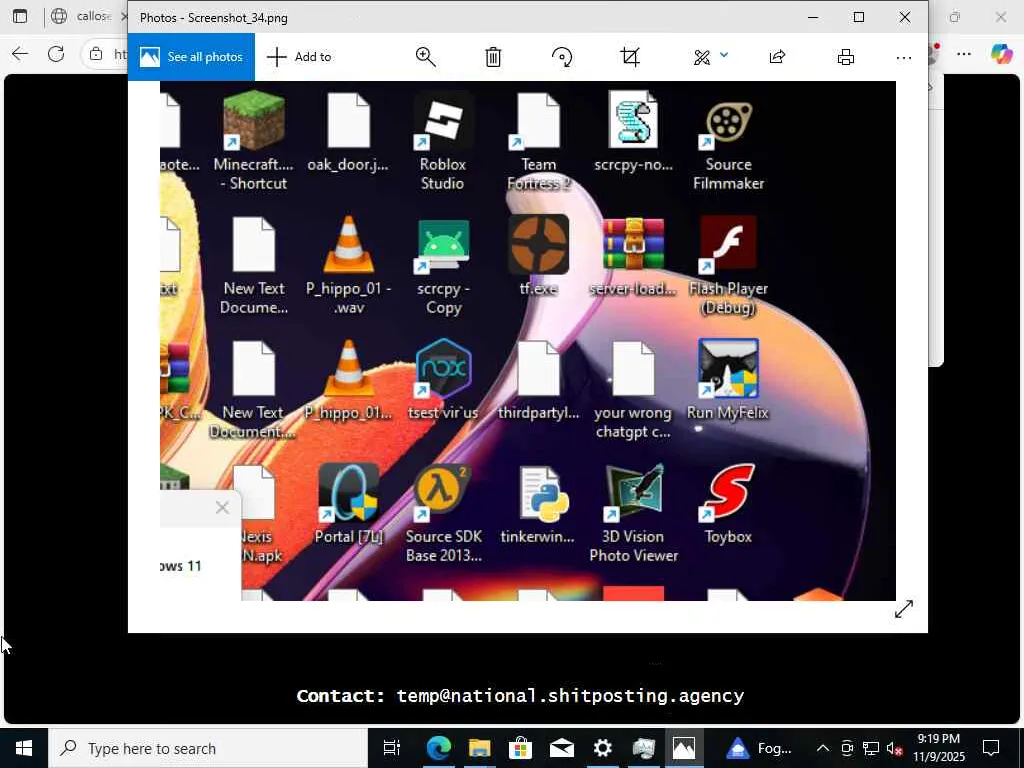Click the print icon in Photos

(846, 57)
